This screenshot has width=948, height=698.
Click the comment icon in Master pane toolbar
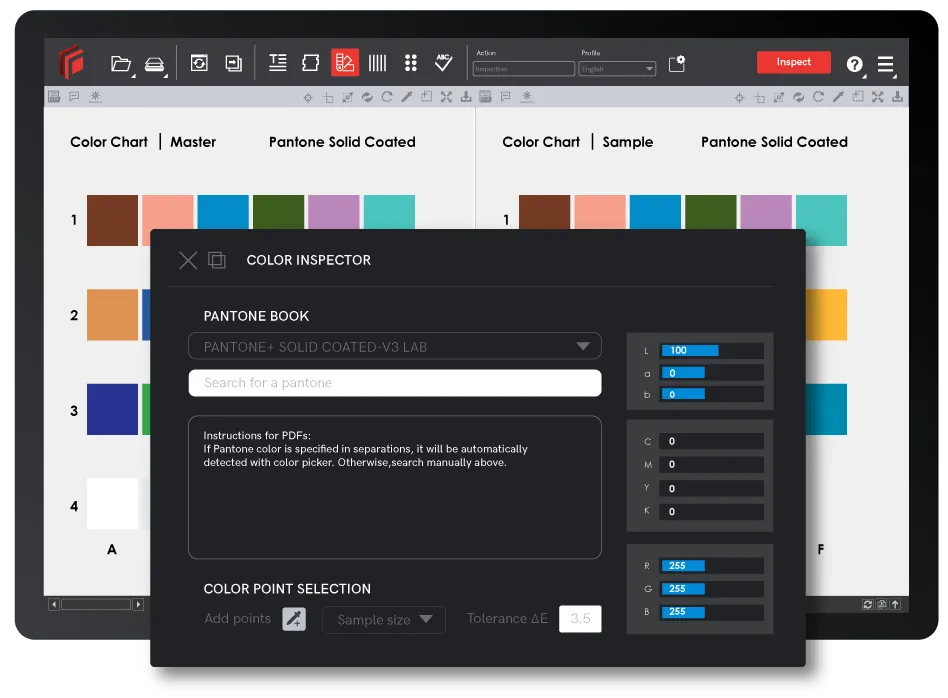[x=74, y=96]
